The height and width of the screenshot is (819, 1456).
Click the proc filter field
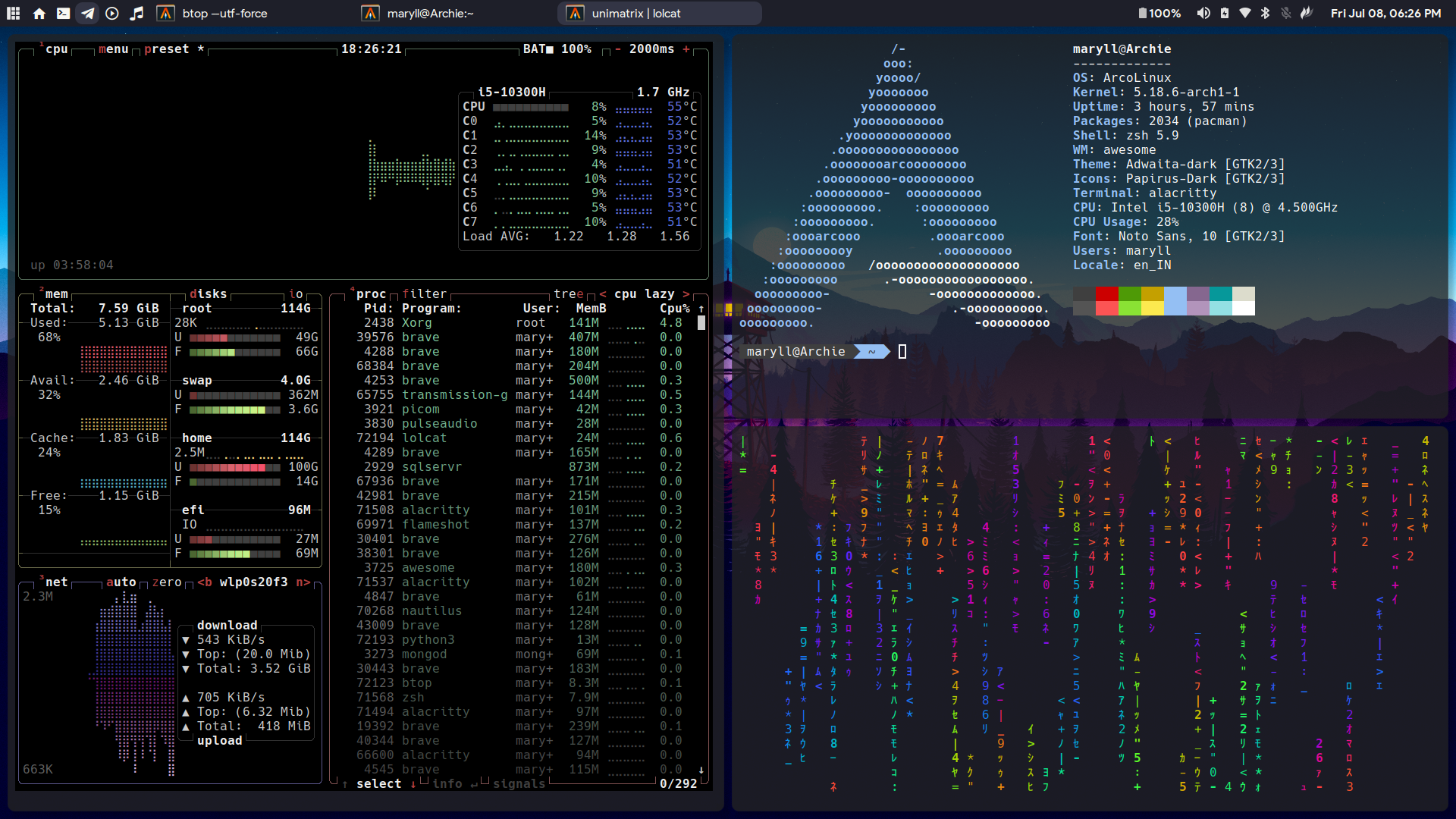pyautogui.click(x=424, y=293)
